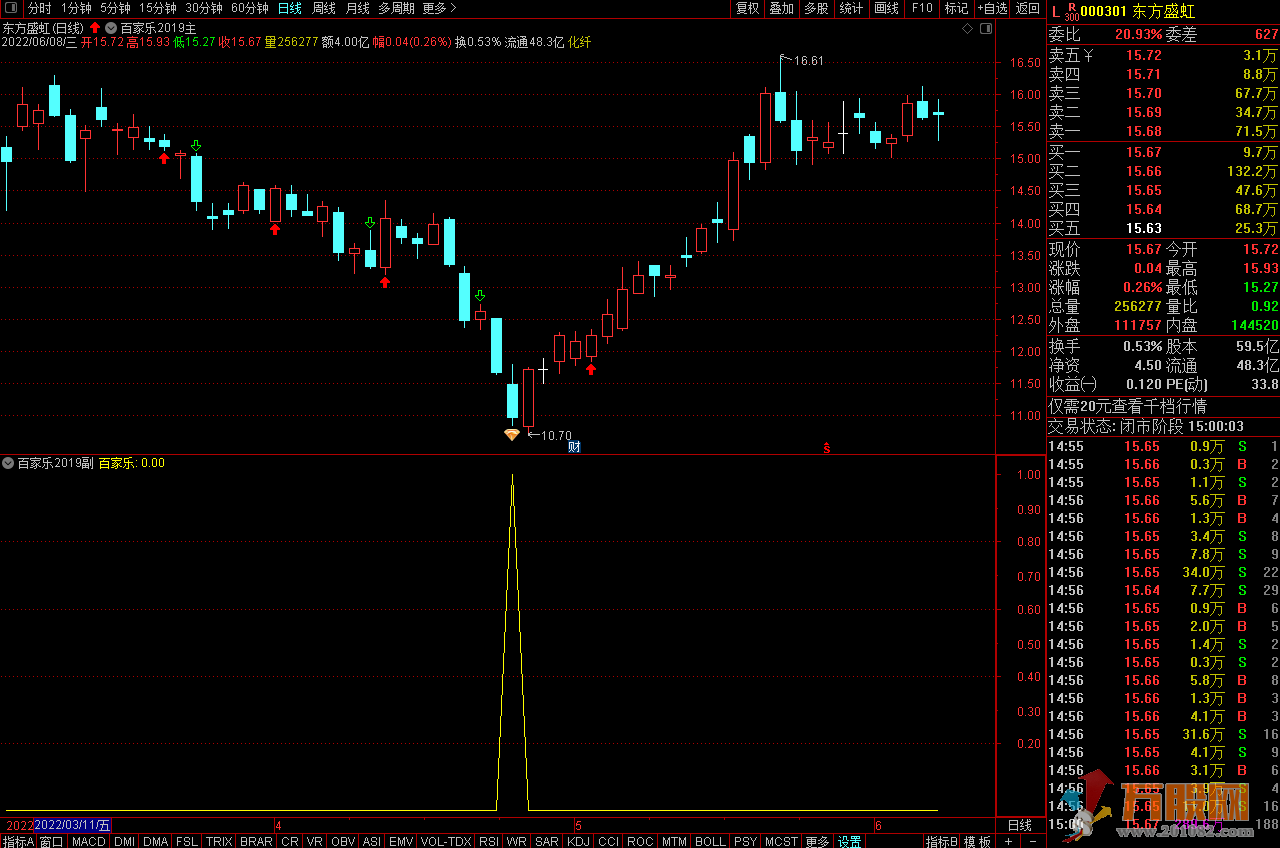Image resolution: width=1280 pixels, height=848 pixels.
Task: Select the 1分钟 period
Action: tap(76, 8)
